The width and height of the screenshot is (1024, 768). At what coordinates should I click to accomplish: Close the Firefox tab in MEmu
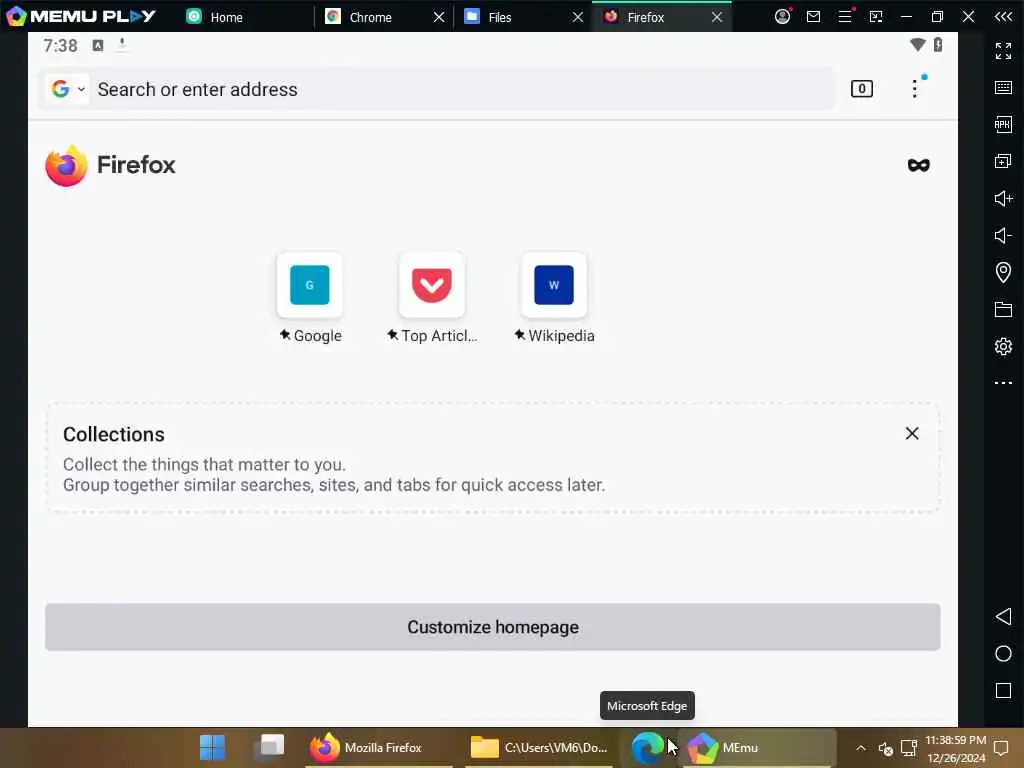click(x=716, y=17)
